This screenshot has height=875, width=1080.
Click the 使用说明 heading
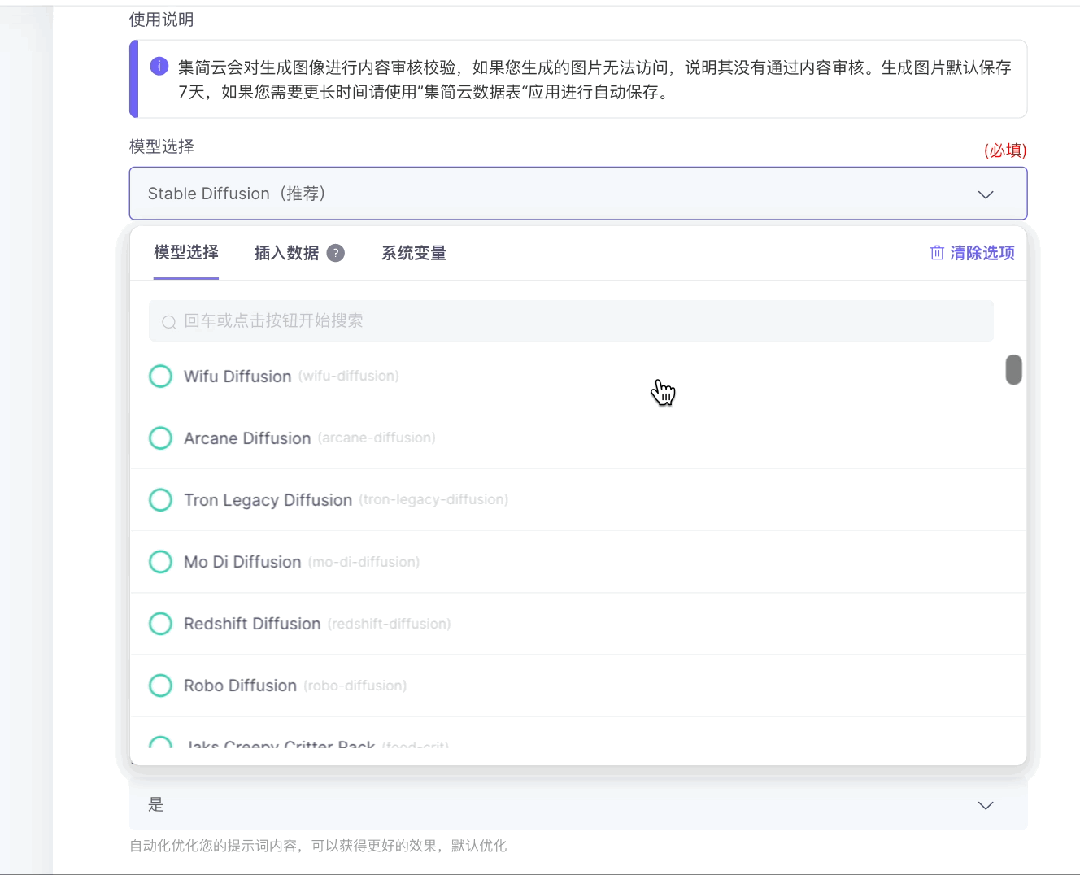161,19
